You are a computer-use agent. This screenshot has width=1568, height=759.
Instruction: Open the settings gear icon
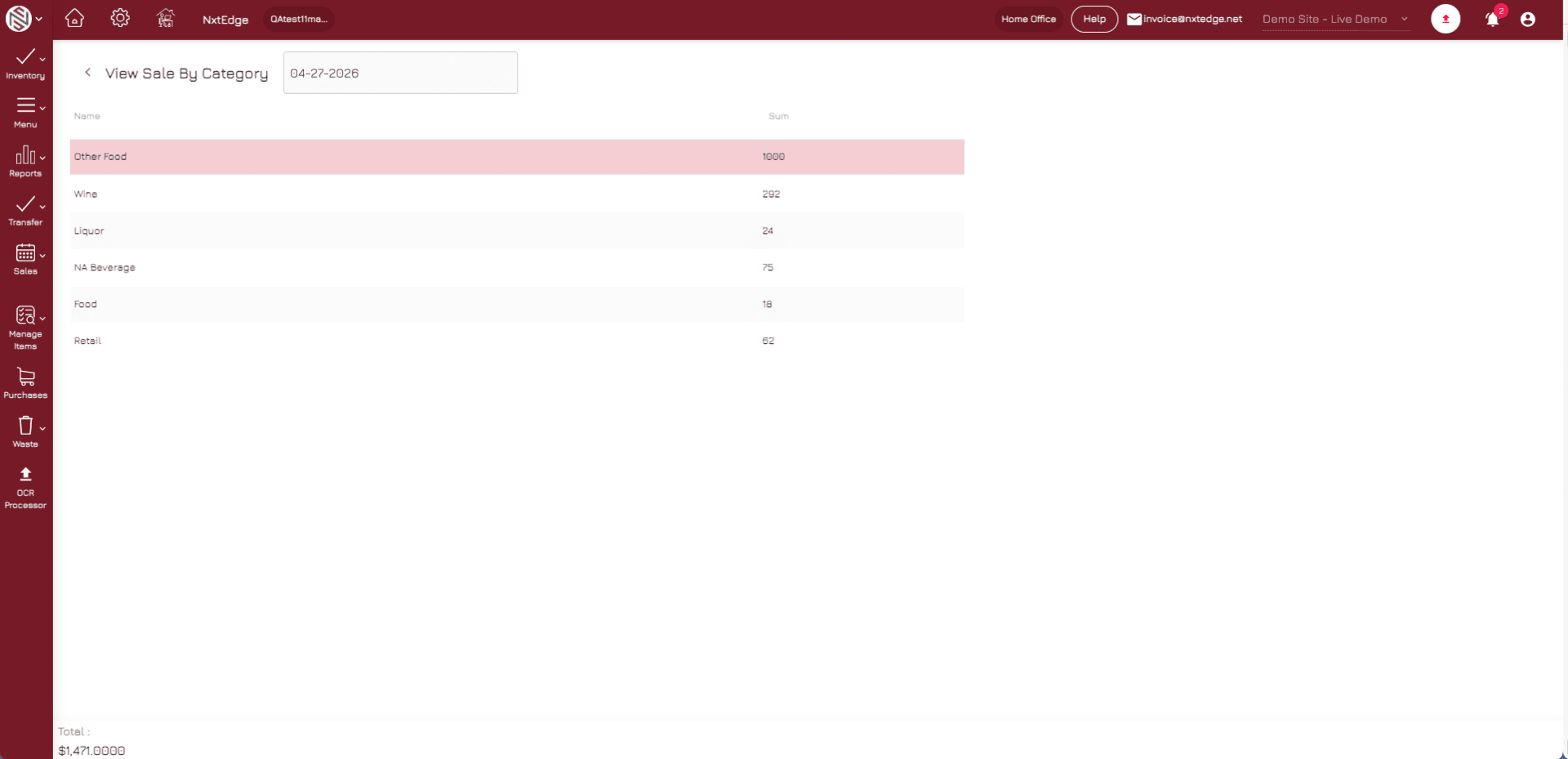pyautogui.click(x=120, y=18)
